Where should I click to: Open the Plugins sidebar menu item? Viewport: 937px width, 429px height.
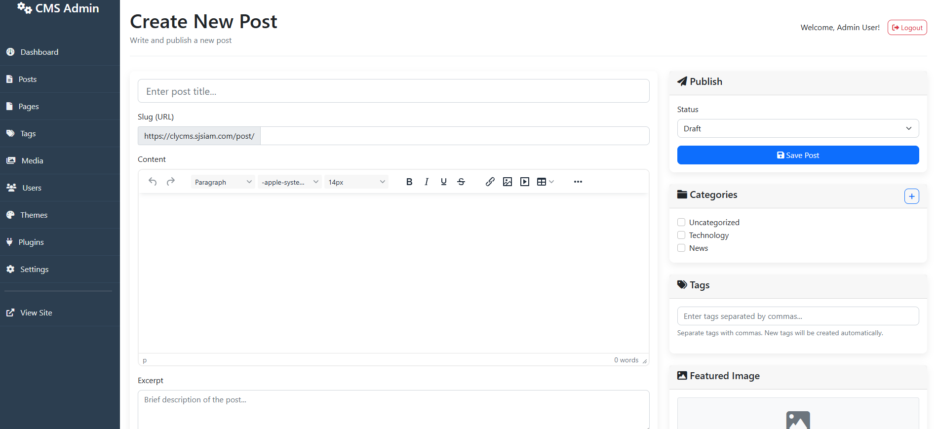click(32, 242)
